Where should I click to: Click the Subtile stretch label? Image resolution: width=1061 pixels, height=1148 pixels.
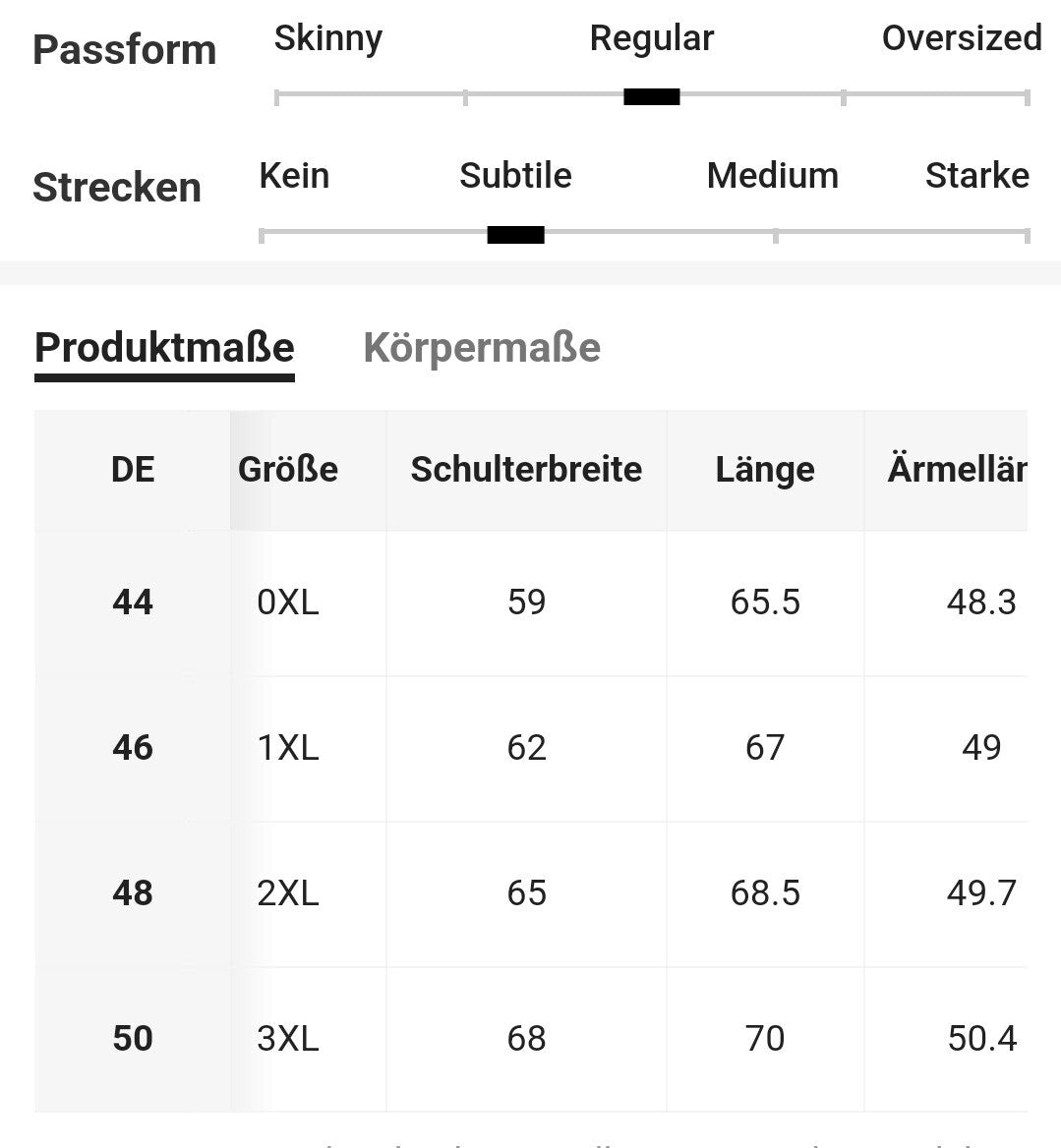(515, 176)
